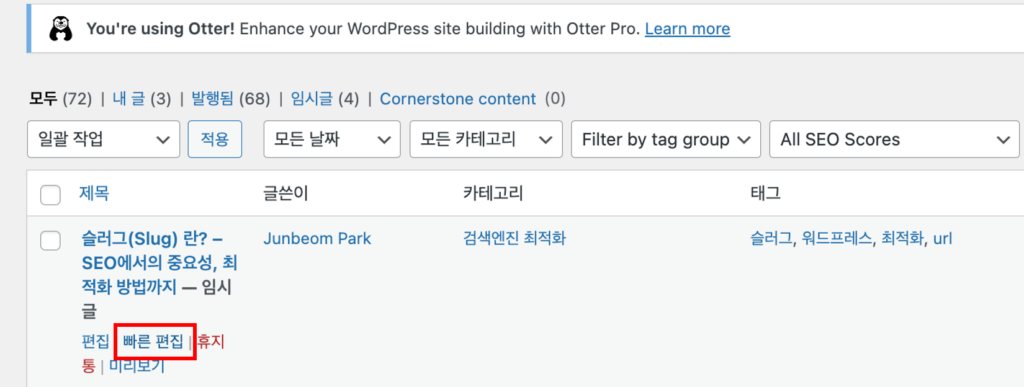Tick the select-all checkbox in the header row
This screenshot has height=387, width=1024.
pos(50,194)
